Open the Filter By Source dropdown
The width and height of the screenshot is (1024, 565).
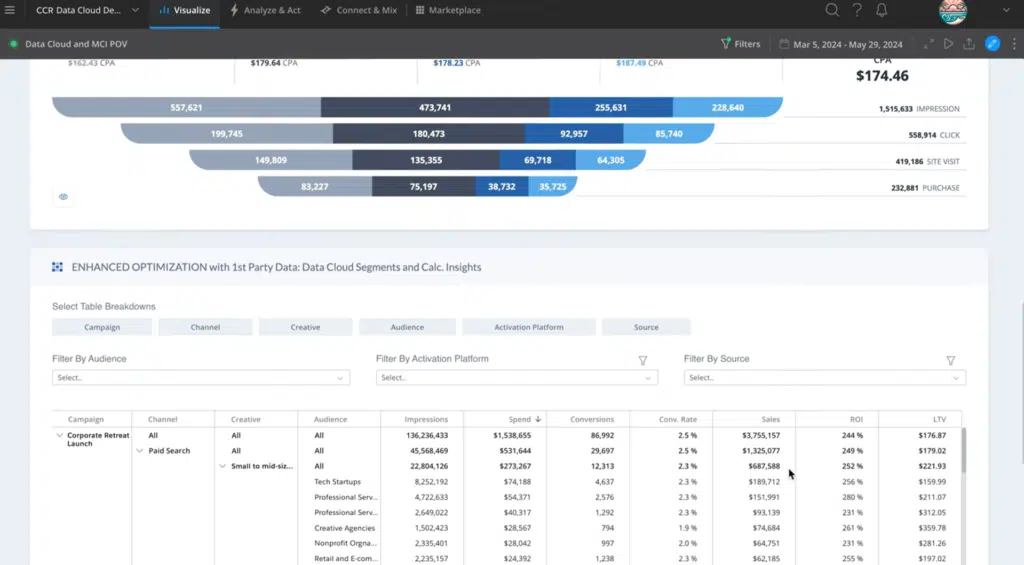825,378
